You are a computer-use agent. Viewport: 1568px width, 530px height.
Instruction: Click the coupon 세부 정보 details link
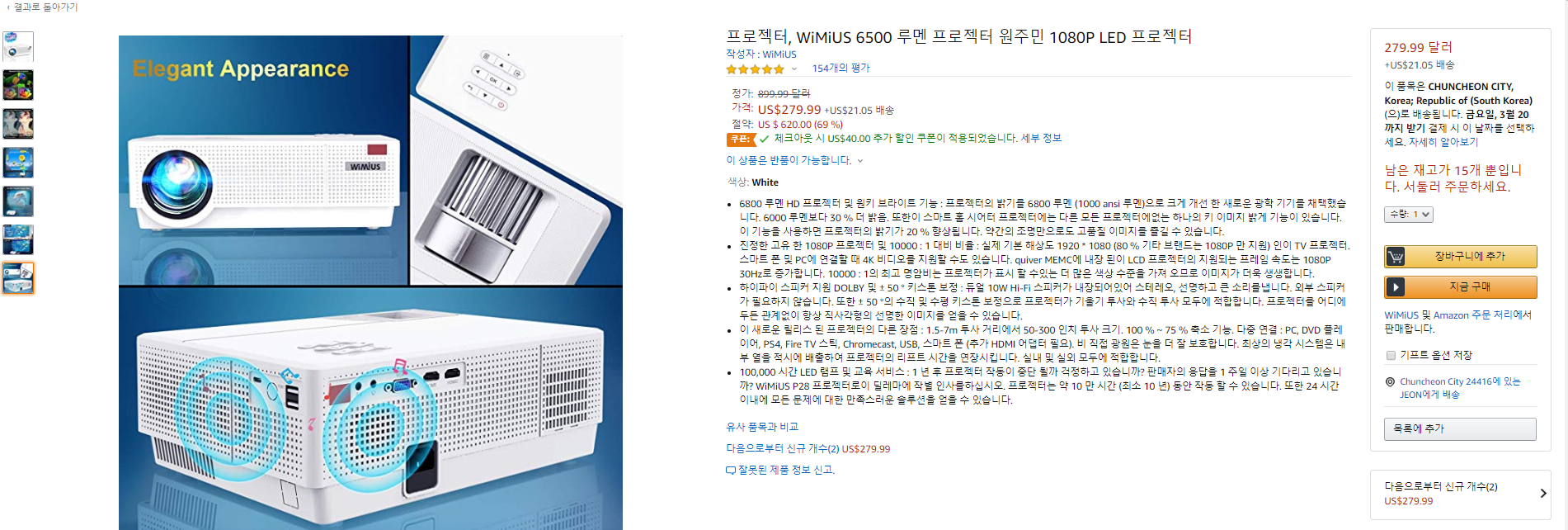[1041, 139]
